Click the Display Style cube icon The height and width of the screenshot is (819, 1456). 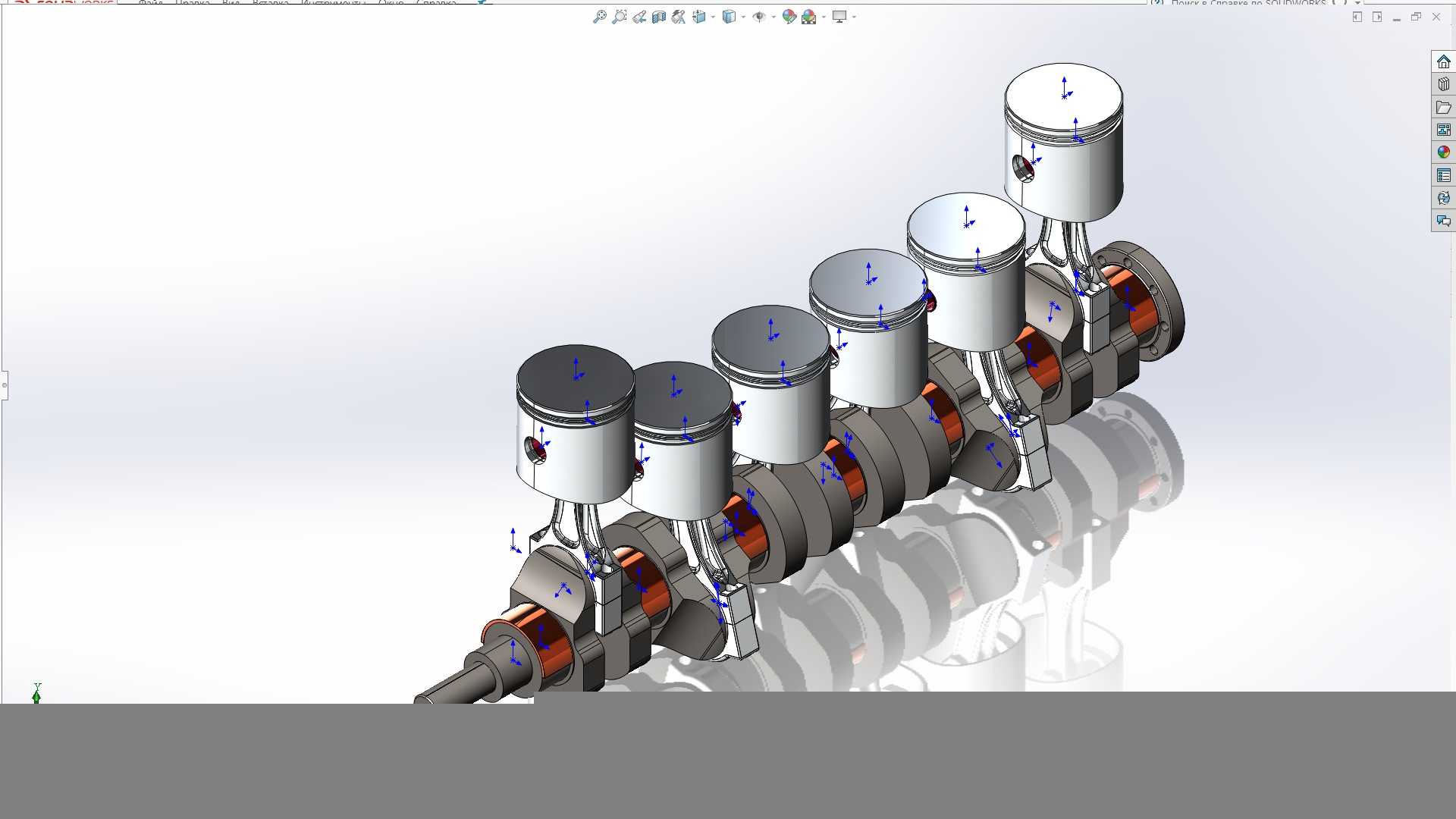[x=729, y=17]
